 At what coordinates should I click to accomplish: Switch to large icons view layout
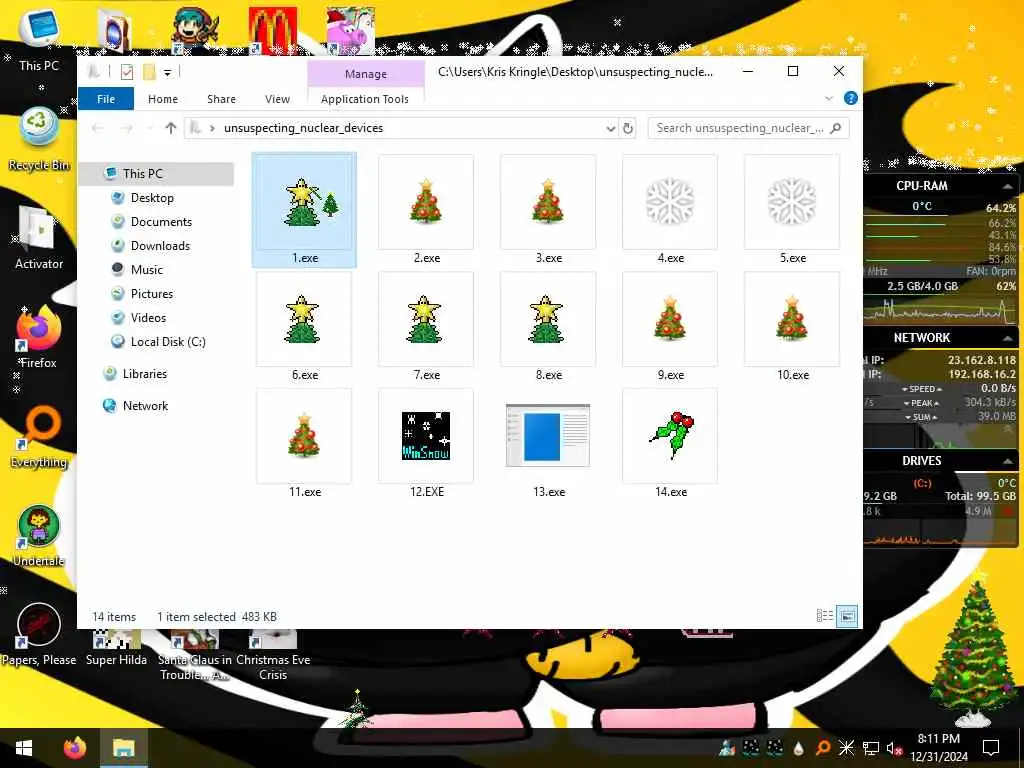point(847,616)
